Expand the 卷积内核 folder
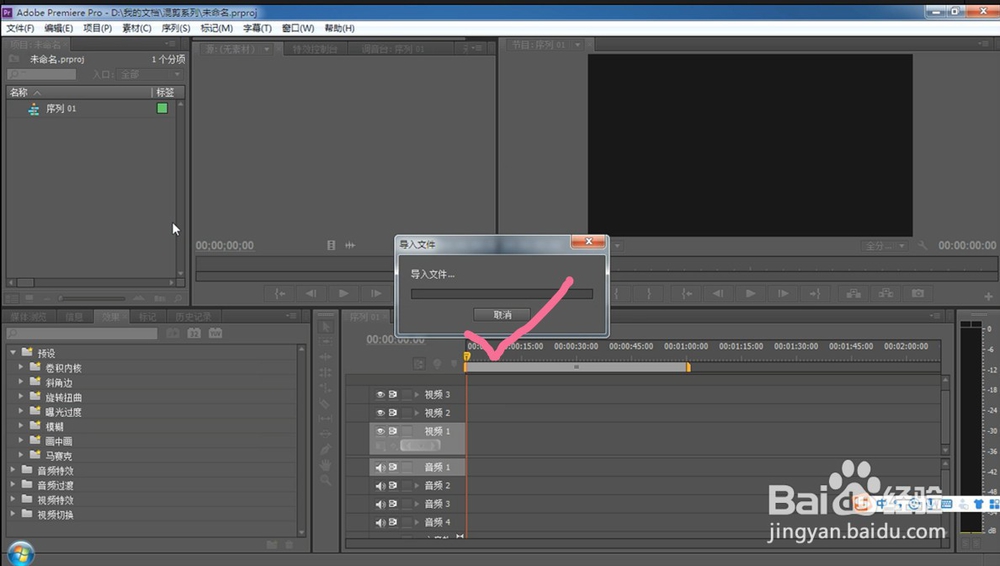Image resolution: width=1000 pixels, height=566 pixels. pos(21,367)
